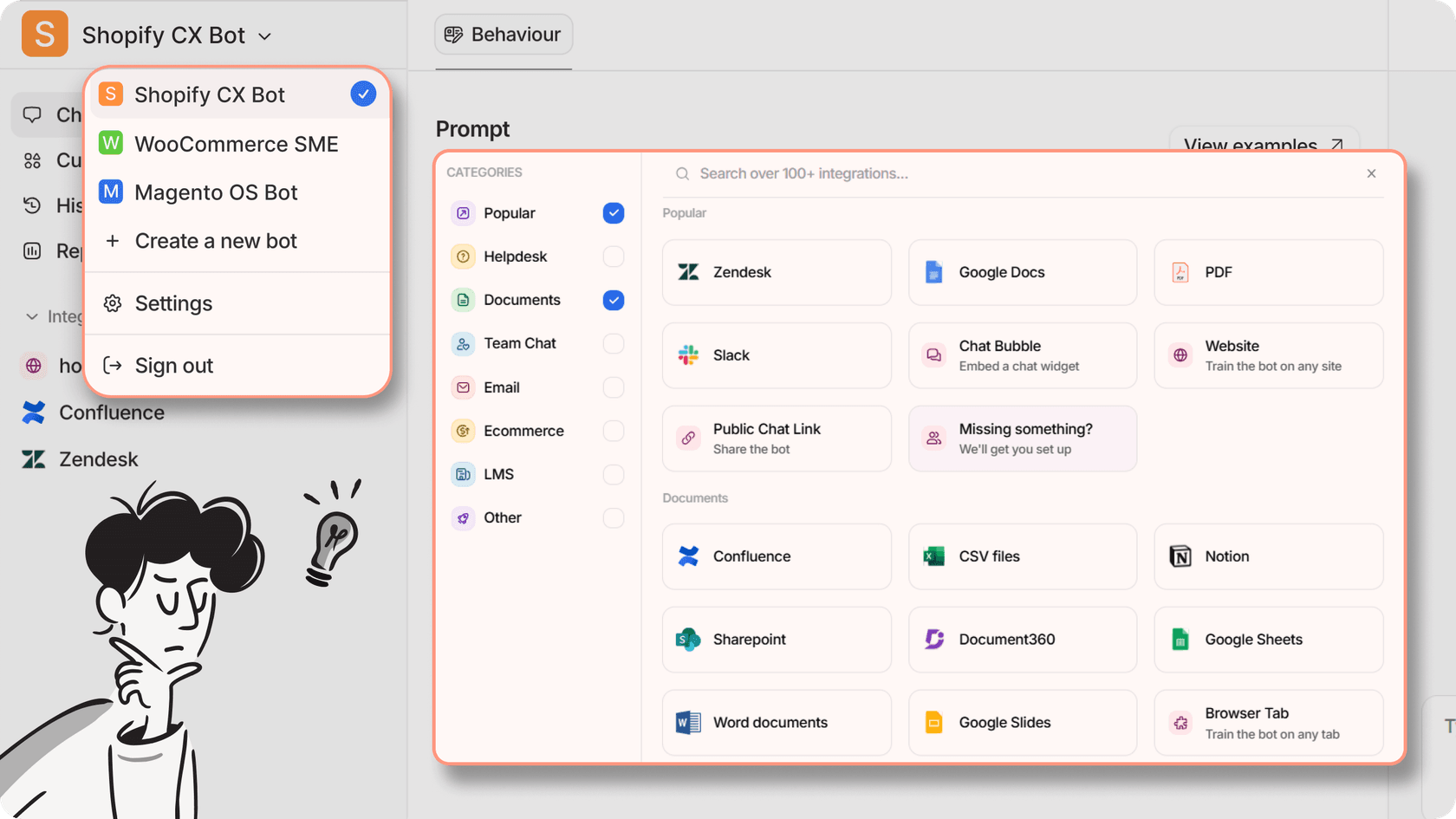1456x819 pixels.
Task: Click the Website globe icon
Action: point(1180,355)
